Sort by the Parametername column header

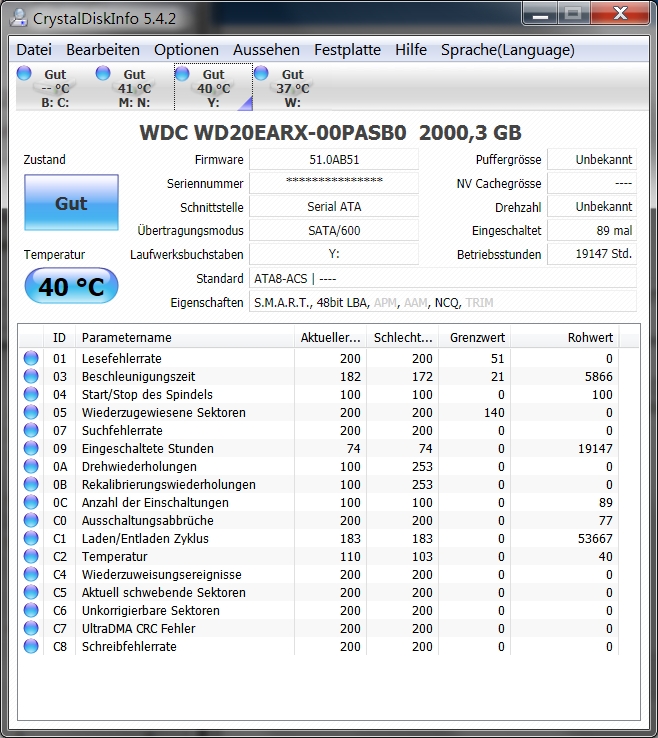pyautogui.click(x=185, y=337)
